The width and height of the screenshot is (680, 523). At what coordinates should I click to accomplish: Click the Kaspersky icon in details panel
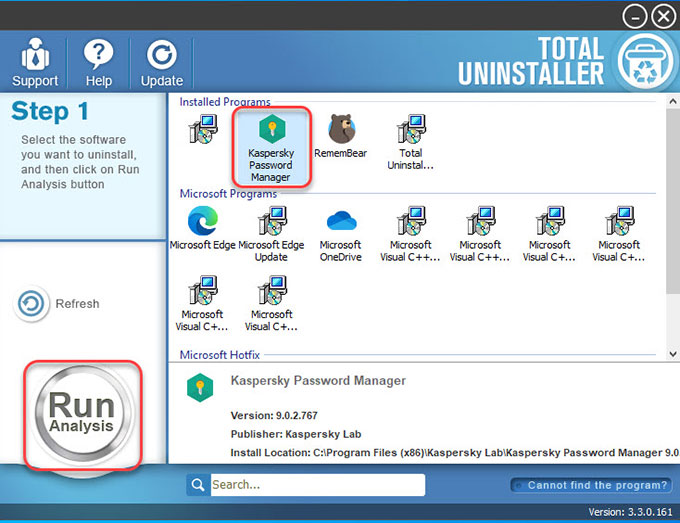tap(200, 387)
